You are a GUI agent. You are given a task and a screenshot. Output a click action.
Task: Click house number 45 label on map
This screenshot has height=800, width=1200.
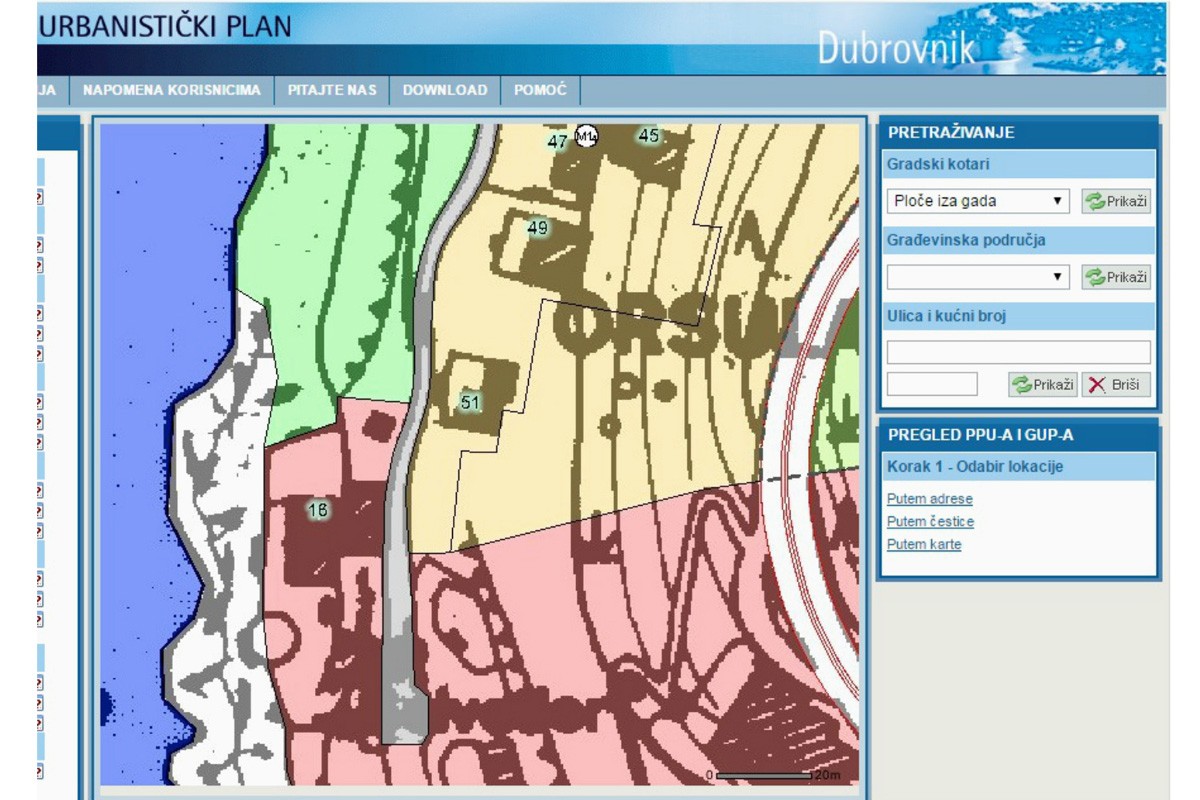(x=649, y=136)
